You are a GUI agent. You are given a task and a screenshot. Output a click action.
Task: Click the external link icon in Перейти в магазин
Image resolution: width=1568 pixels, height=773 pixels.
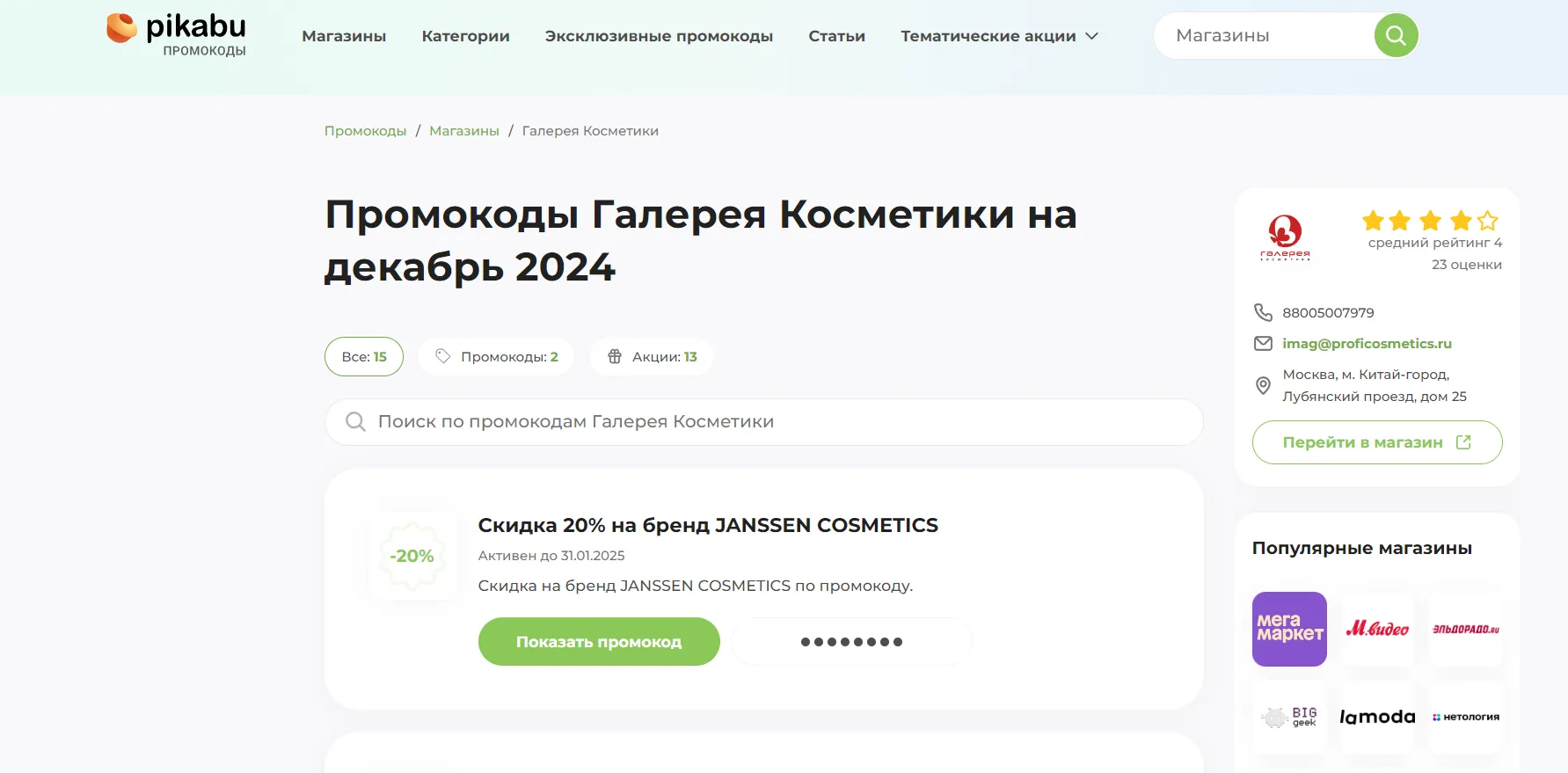pos(1463,442)
